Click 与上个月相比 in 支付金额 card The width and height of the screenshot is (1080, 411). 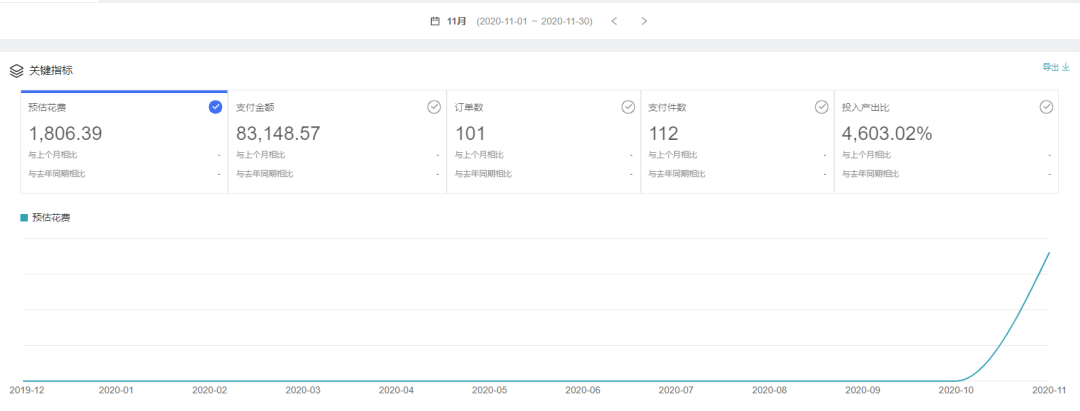(260, 156)
